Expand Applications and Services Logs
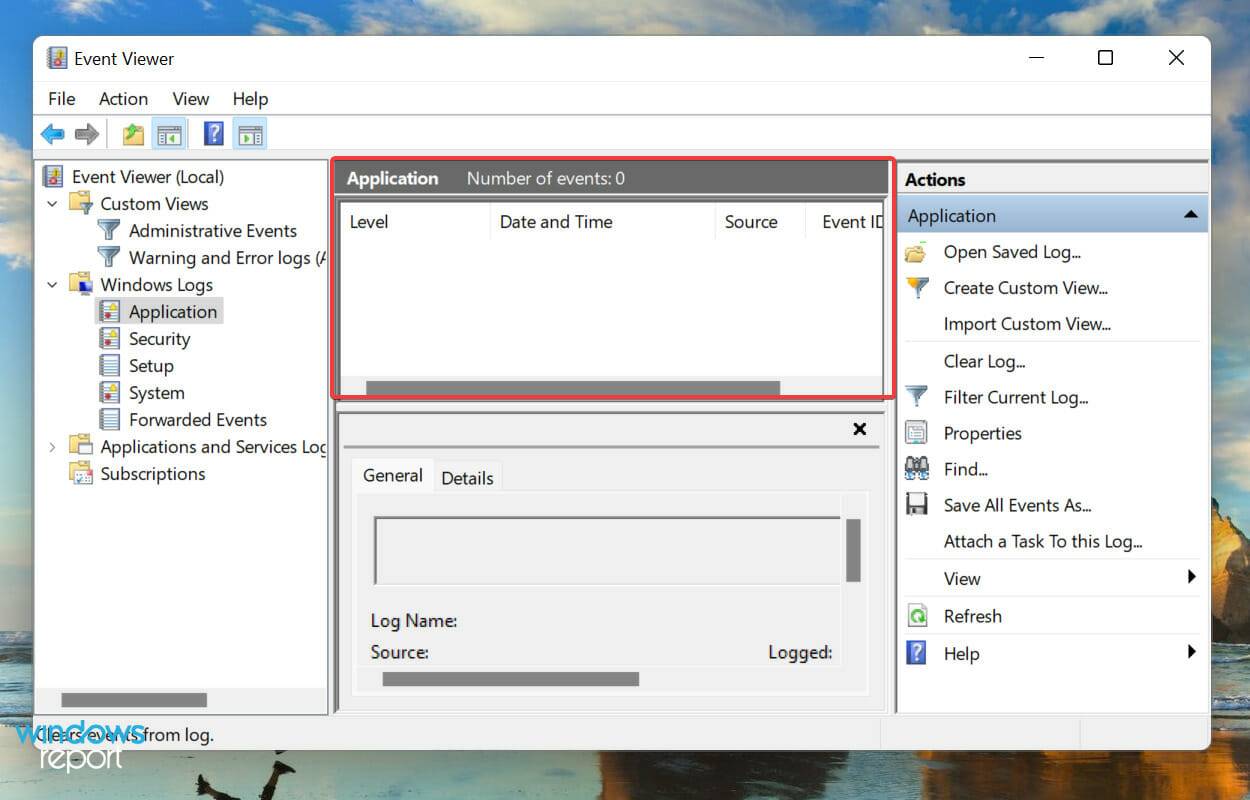 [x=52, y=447]
